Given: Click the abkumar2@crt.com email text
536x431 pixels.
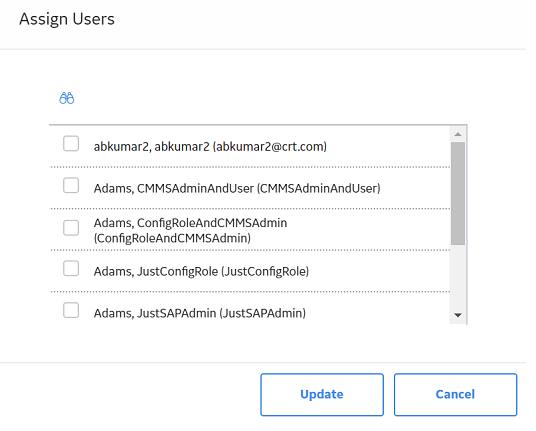Looking at the screenshot, I should (x=270, y=147).
